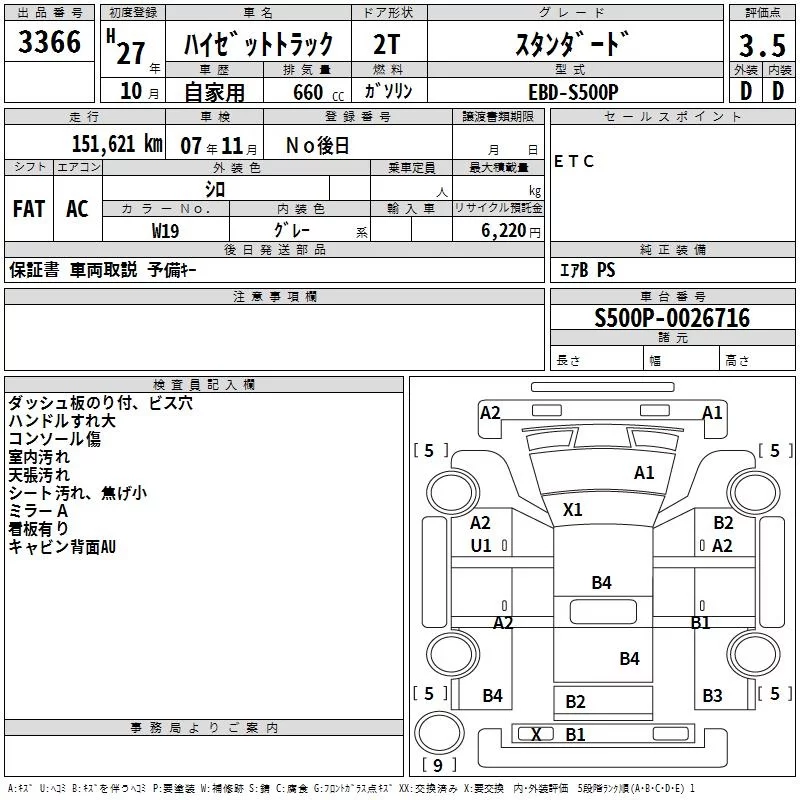Select vehicle history 自家用

(x=214, y=92)
